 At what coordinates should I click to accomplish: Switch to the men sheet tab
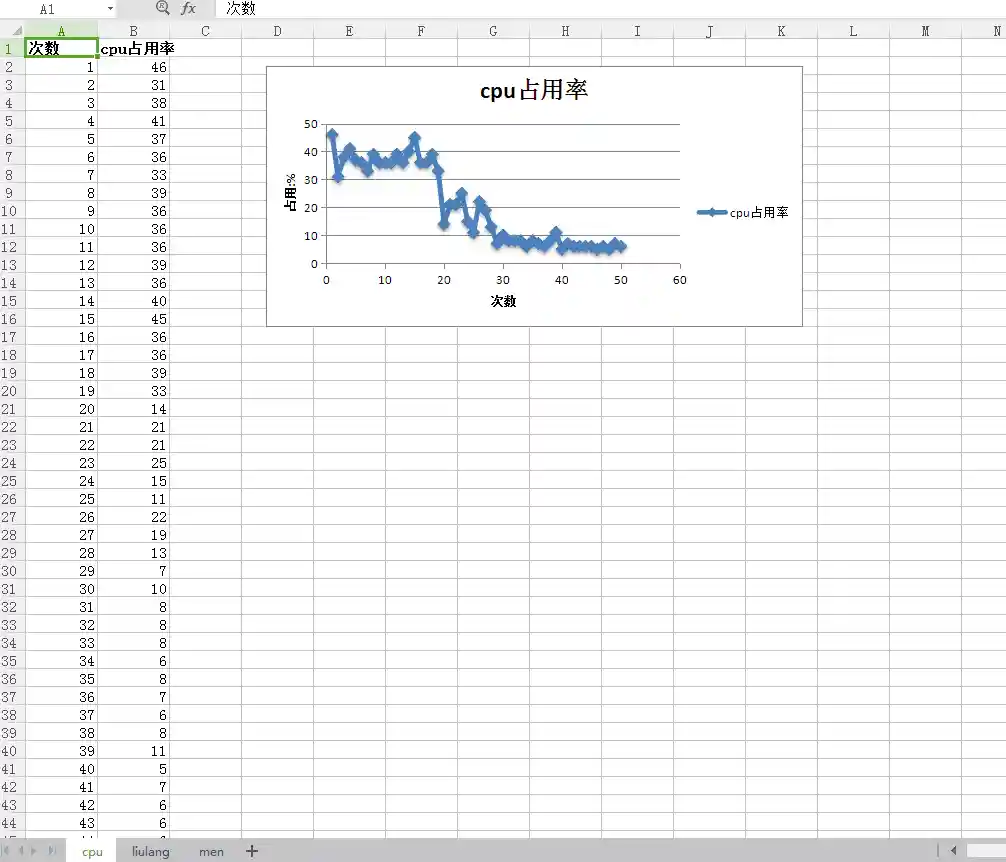(211, 851)
